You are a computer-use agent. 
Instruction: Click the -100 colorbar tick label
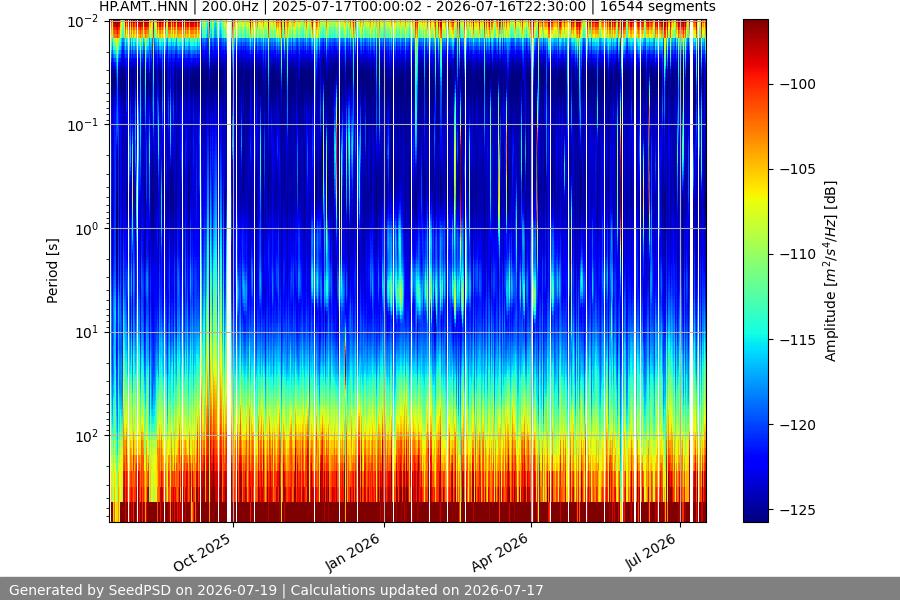[798, 84]
